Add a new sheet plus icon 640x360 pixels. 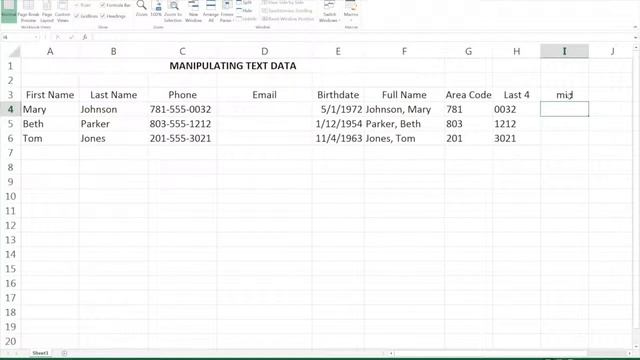coord(64,353)
